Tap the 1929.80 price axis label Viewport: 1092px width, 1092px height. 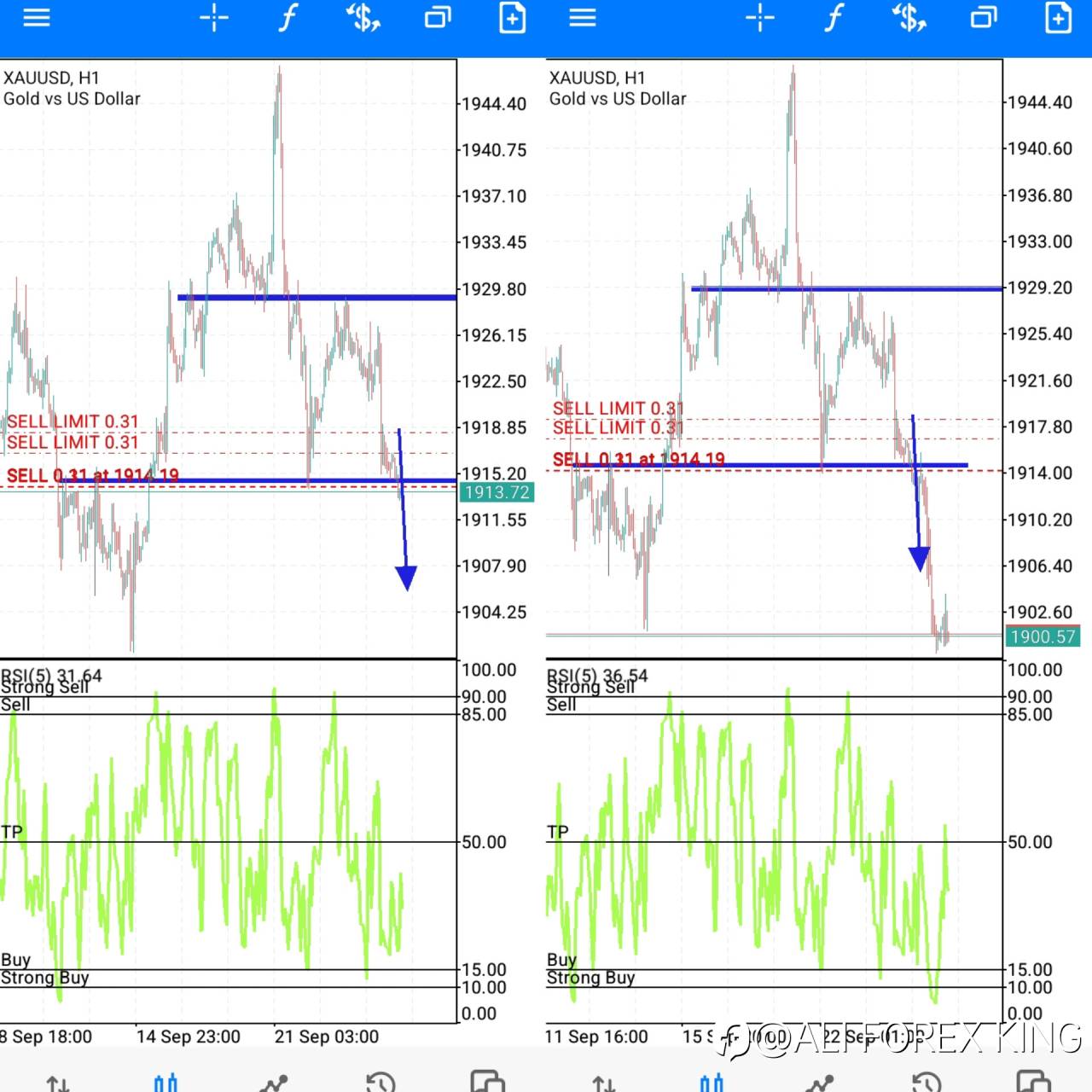(x=494, y=289)
